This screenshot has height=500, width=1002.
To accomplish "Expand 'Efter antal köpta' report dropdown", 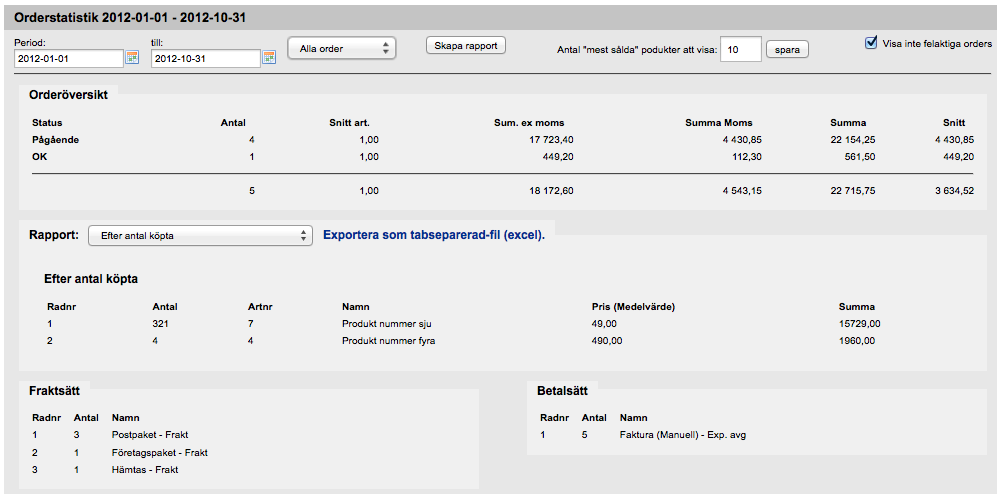I will (x=201, y=235).
